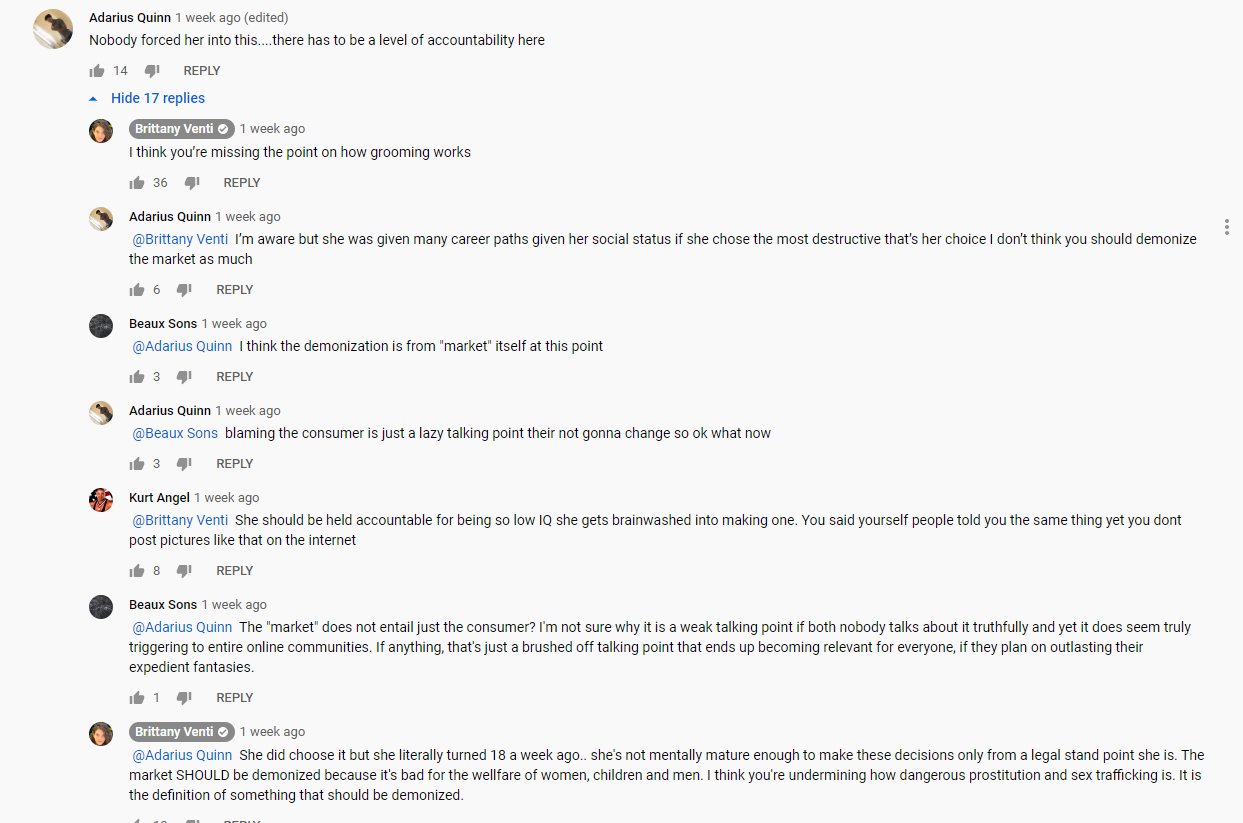Open Adarius Quinn's large profile avatar
This screenshot has width=1243, height=823.
pos(53,29)
